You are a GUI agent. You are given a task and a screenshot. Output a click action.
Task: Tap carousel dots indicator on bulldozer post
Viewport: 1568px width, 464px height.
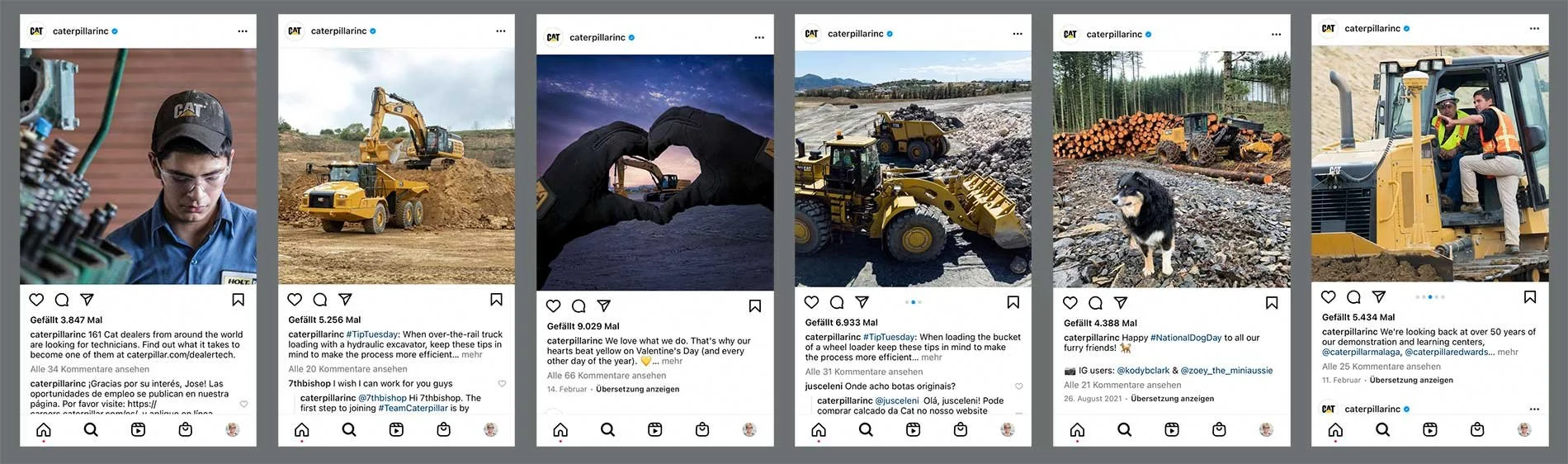pyautogui.click(x=1430, y=296)
